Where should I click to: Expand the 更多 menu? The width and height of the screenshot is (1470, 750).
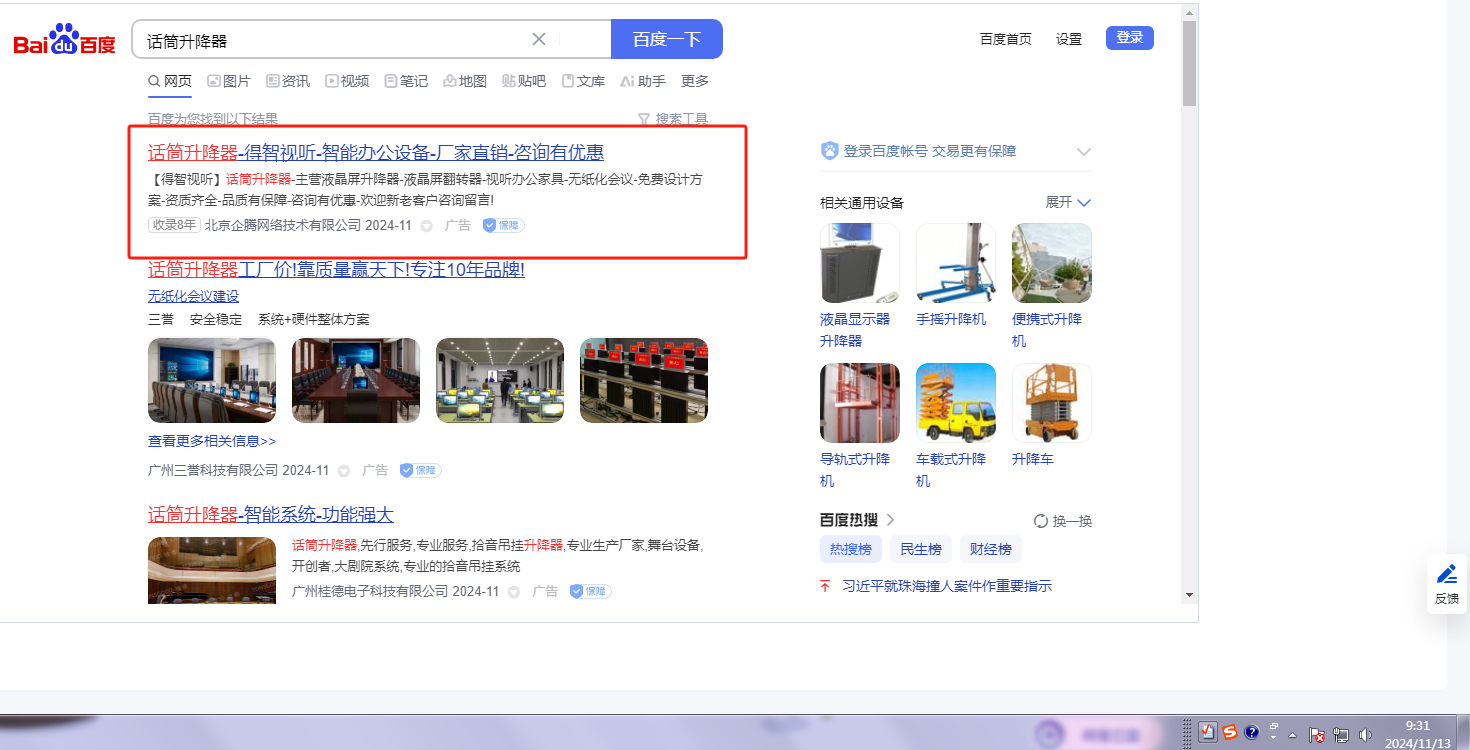(x=695, y=81)
